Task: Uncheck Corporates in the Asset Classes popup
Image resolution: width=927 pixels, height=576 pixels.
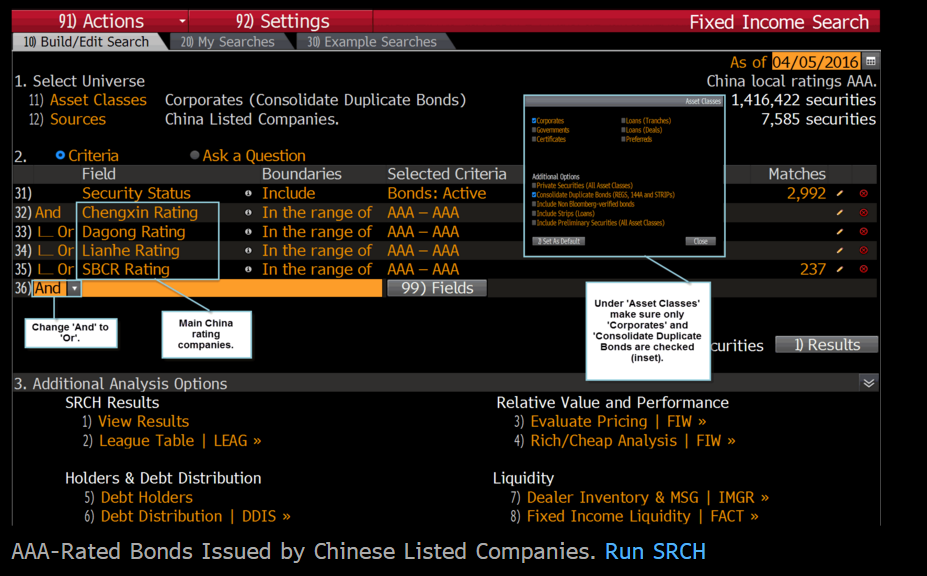Action: tap(534, 121)
